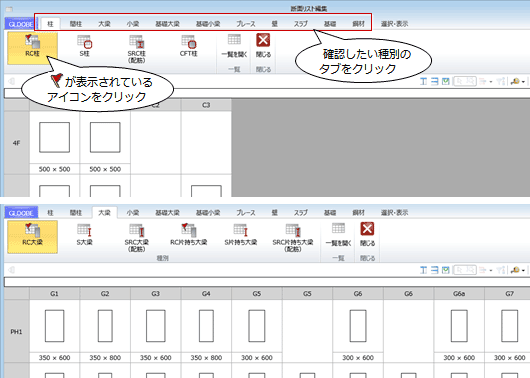This screenshot has height=378, width=530.
Task: Switch to the 柱 tab in the lower window
Action: point(50,213)
